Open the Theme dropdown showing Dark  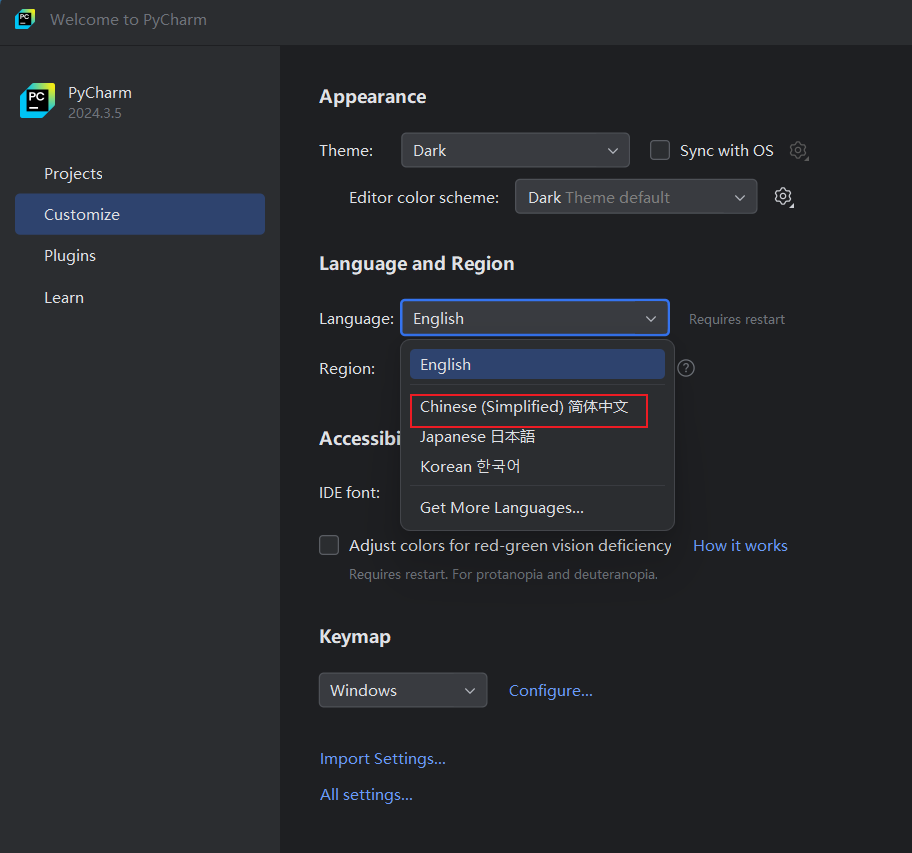tap(515, 150)
